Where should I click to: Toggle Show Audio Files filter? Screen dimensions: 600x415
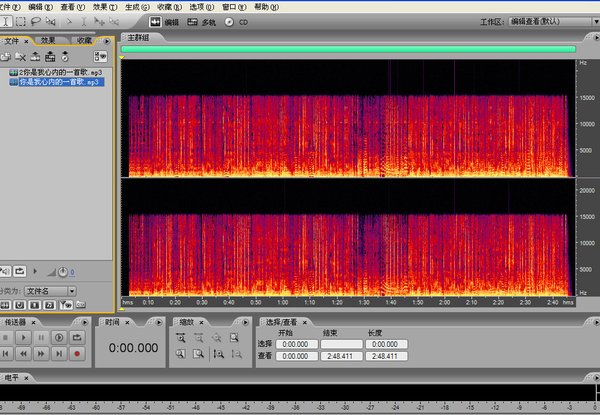pos(5,305)
